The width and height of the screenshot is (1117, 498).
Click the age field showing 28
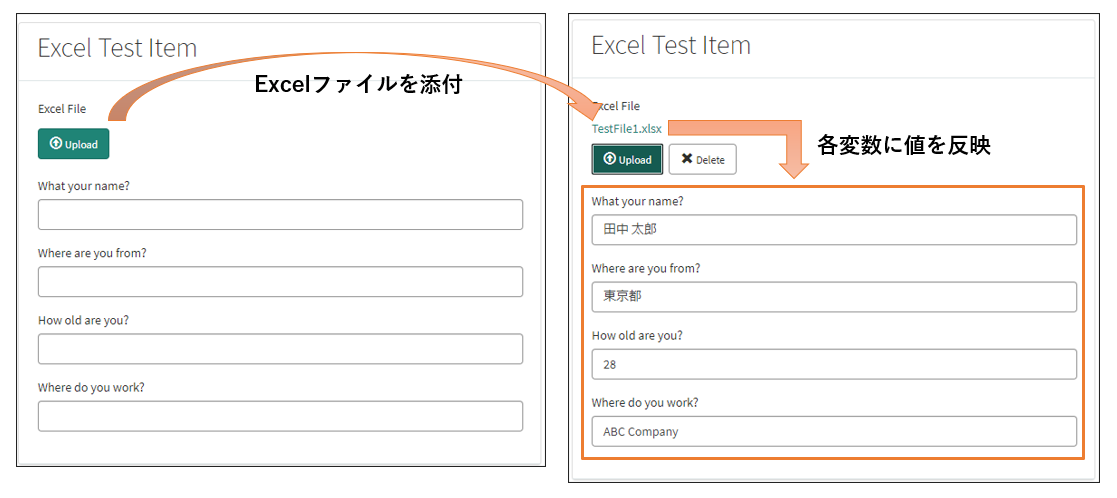coord(834,364)
